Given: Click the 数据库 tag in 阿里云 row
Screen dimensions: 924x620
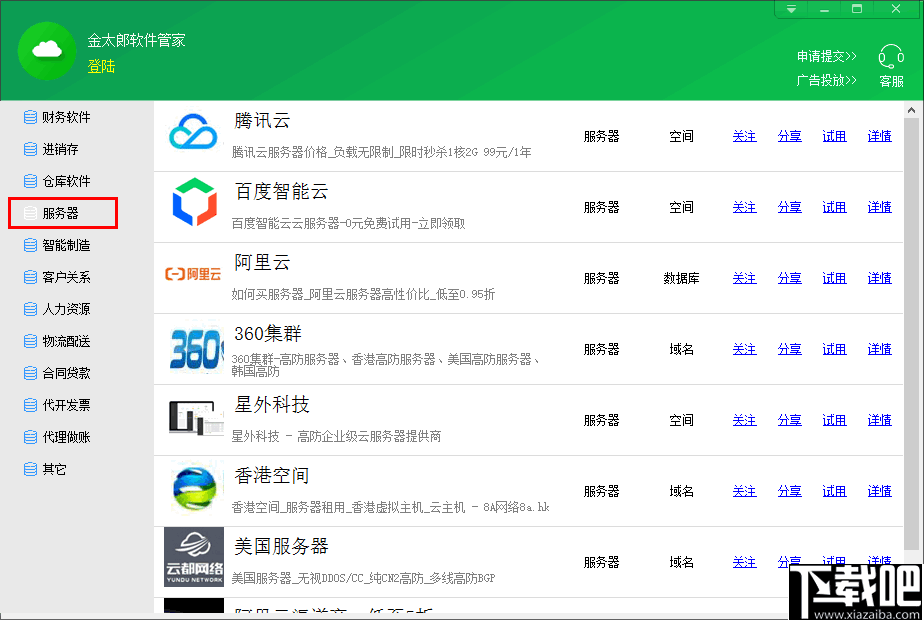Looking at the screenshot, I should pos(681,278).
